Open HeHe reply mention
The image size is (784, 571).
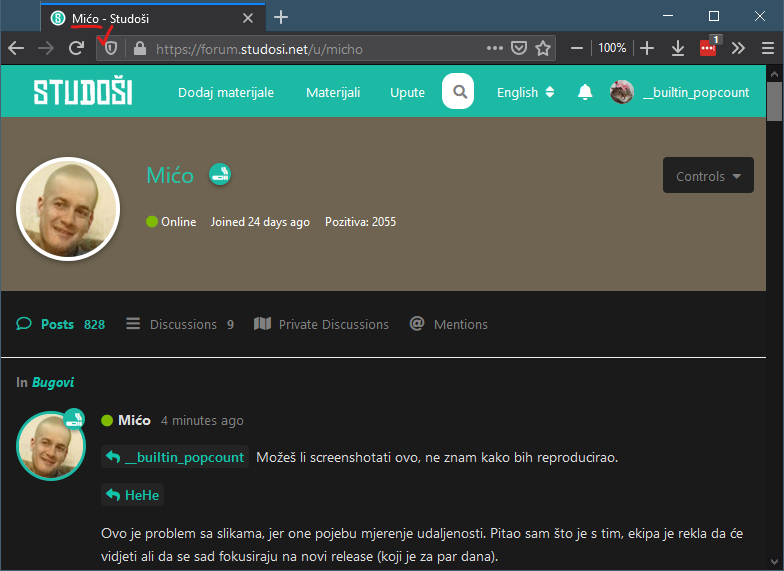pyautogui.click(x=132, y=495)
